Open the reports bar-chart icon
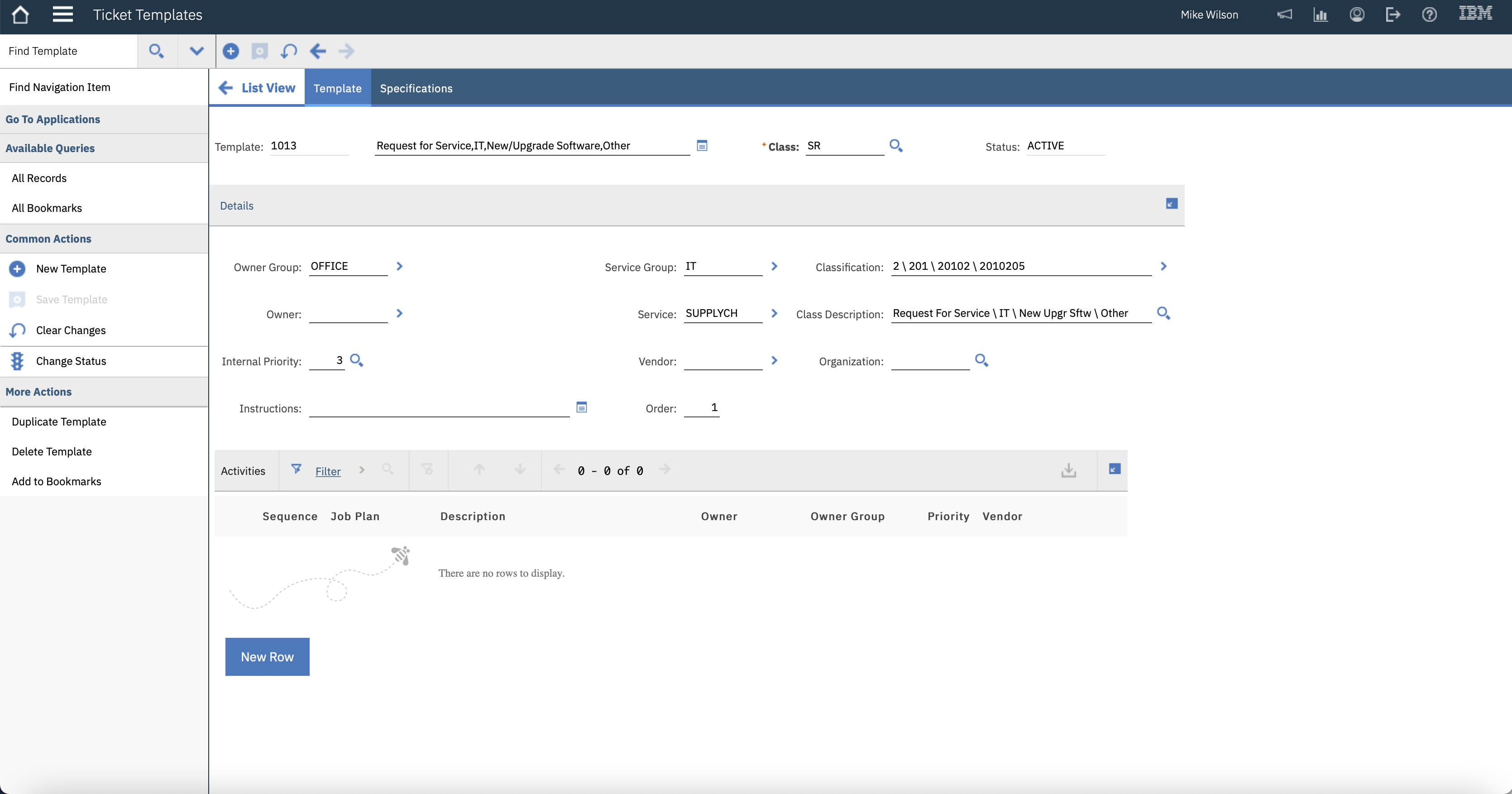Image resolution: width=1512 pixels, height=794 pixels. [x=1321, y=14]
